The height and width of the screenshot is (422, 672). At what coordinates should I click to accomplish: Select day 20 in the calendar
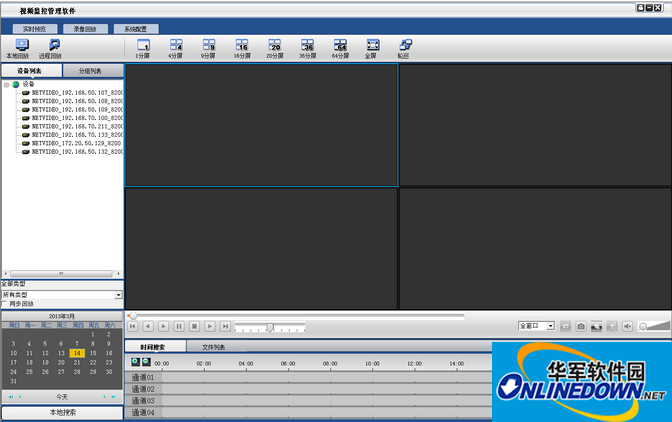pos(61,362)
